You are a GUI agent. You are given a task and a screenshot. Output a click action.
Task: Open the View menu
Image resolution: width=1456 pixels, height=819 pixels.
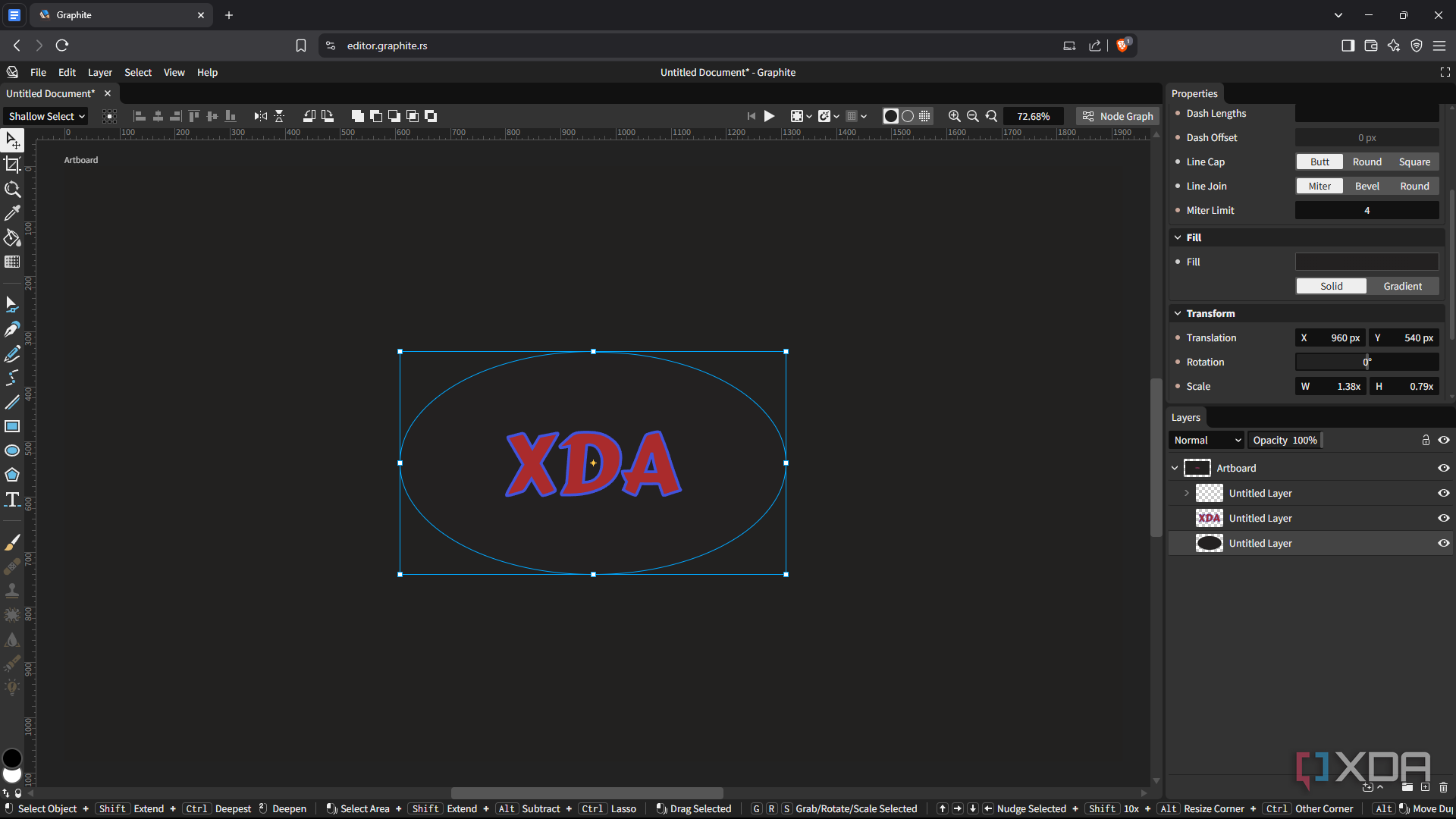pos(174,72)
